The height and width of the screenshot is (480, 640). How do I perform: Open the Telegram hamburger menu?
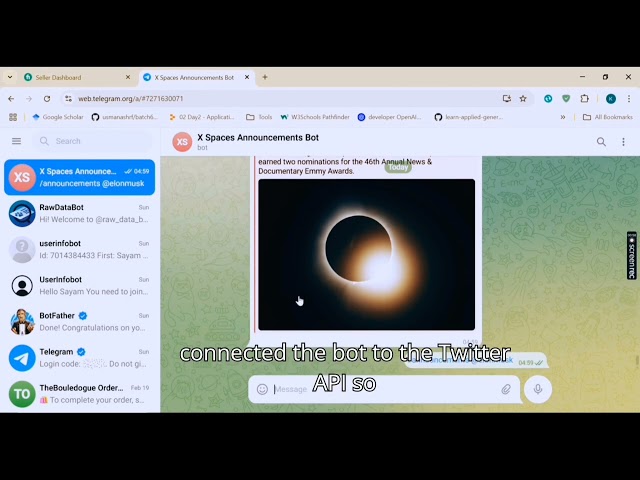16,141
